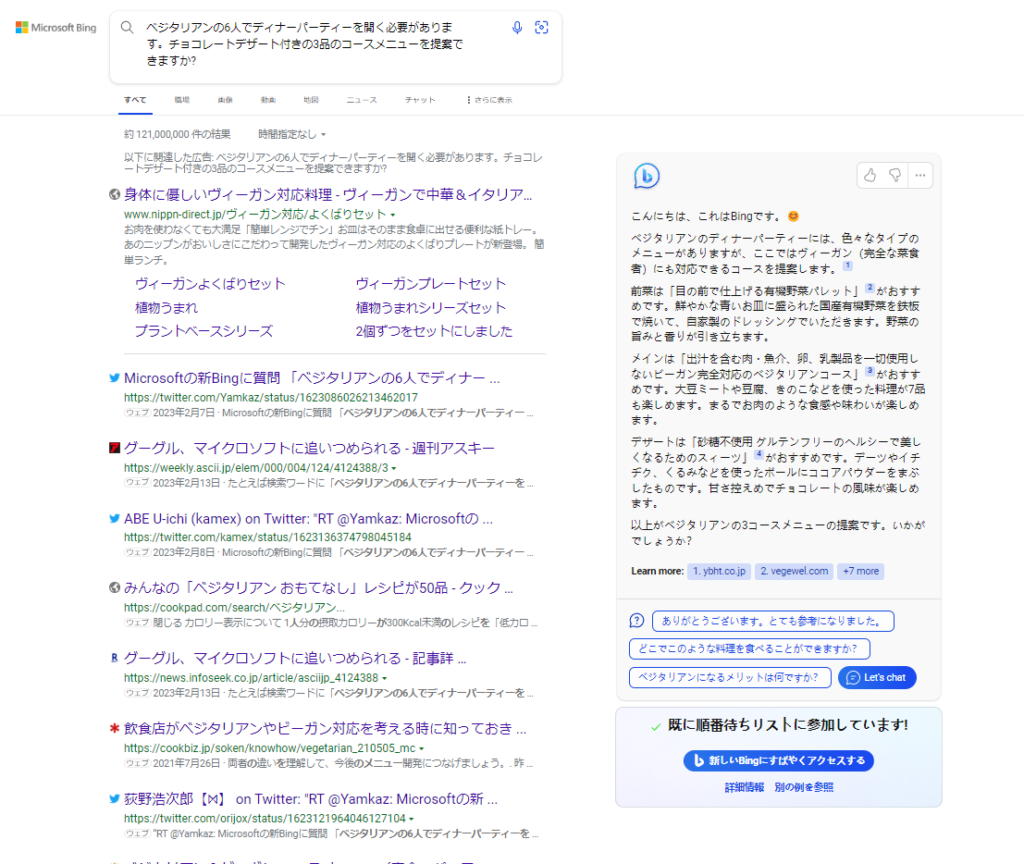Click the red asterisk cookbiz favicon

(x=114, y=728)
